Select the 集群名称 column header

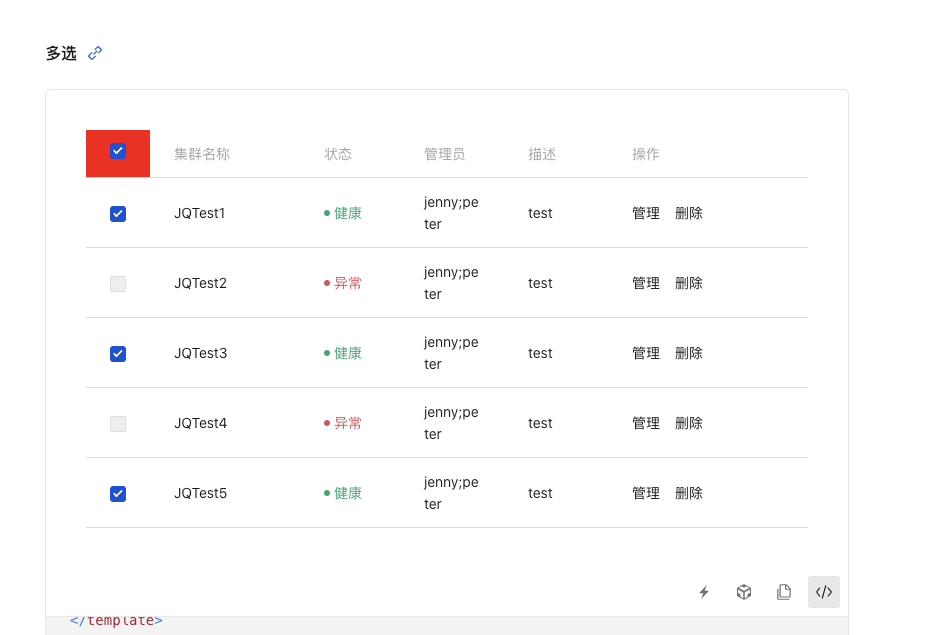pos(200,154)
